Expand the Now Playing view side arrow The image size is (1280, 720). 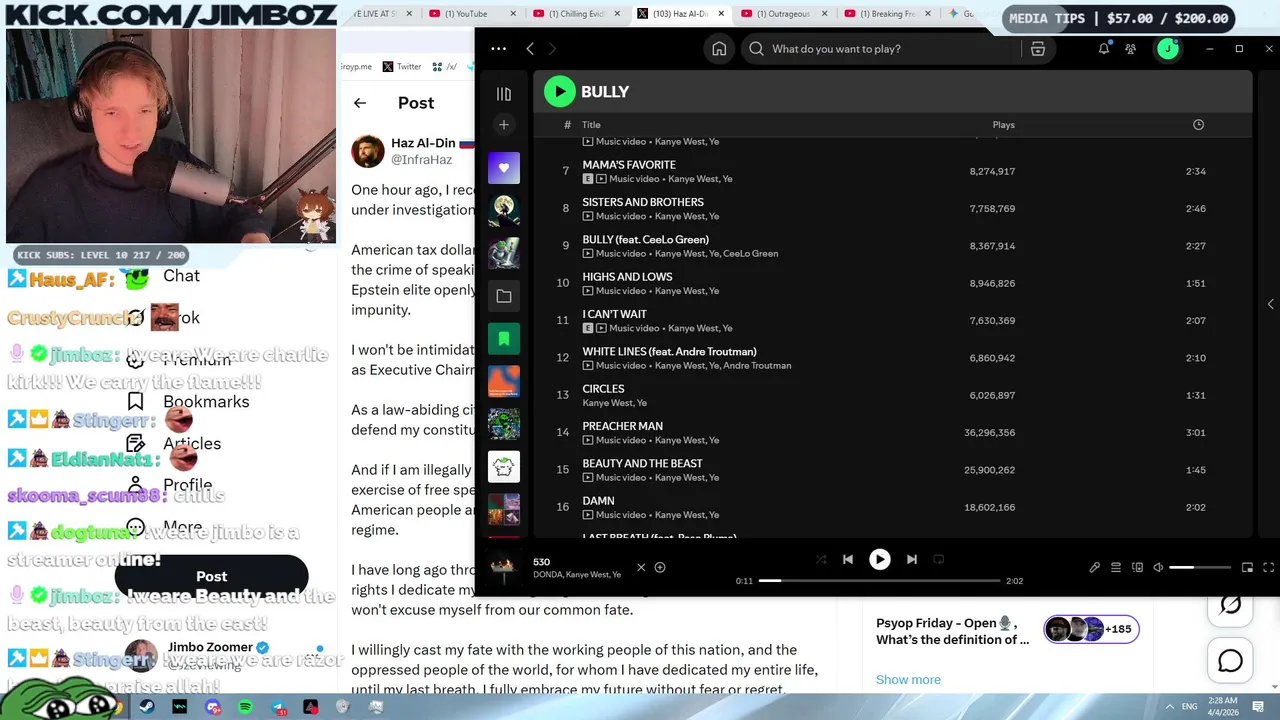point(1270,304)
